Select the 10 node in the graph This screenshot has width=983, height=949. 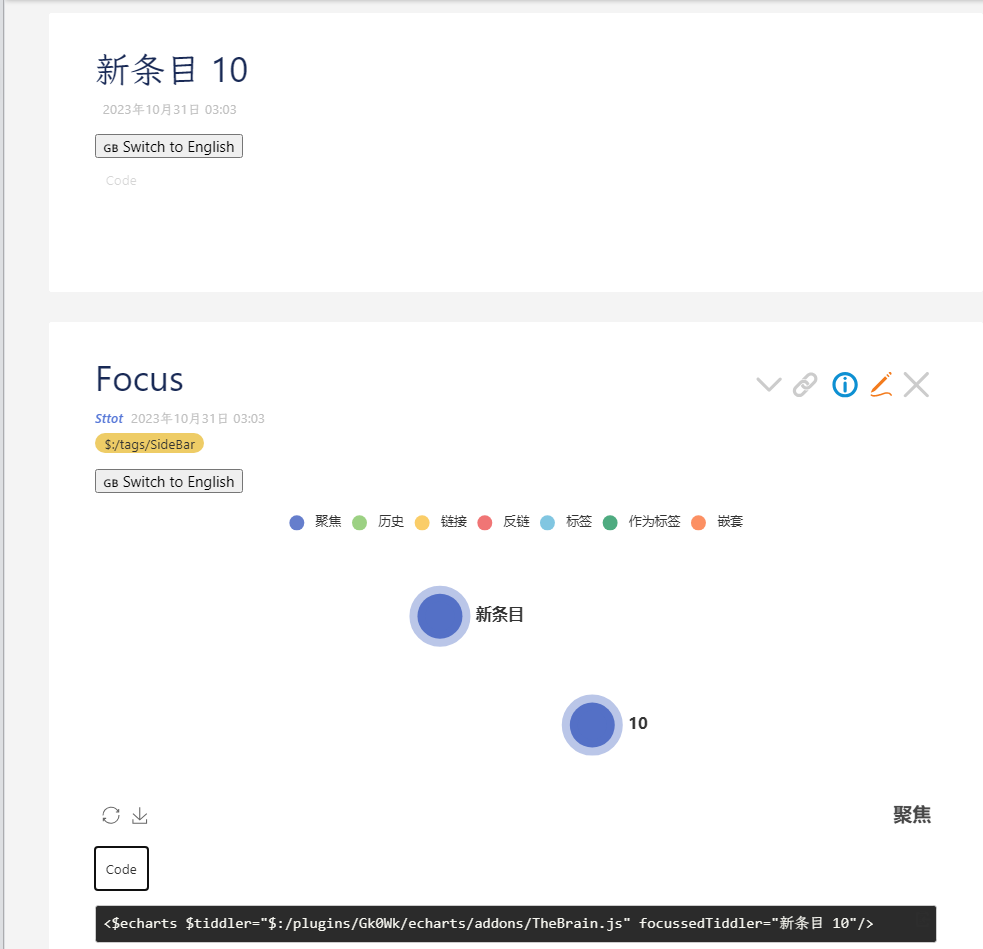pos(592,724)
